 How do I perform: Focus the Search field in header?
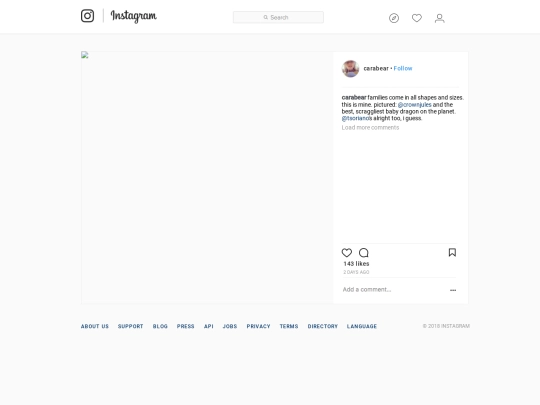(278, 17)
